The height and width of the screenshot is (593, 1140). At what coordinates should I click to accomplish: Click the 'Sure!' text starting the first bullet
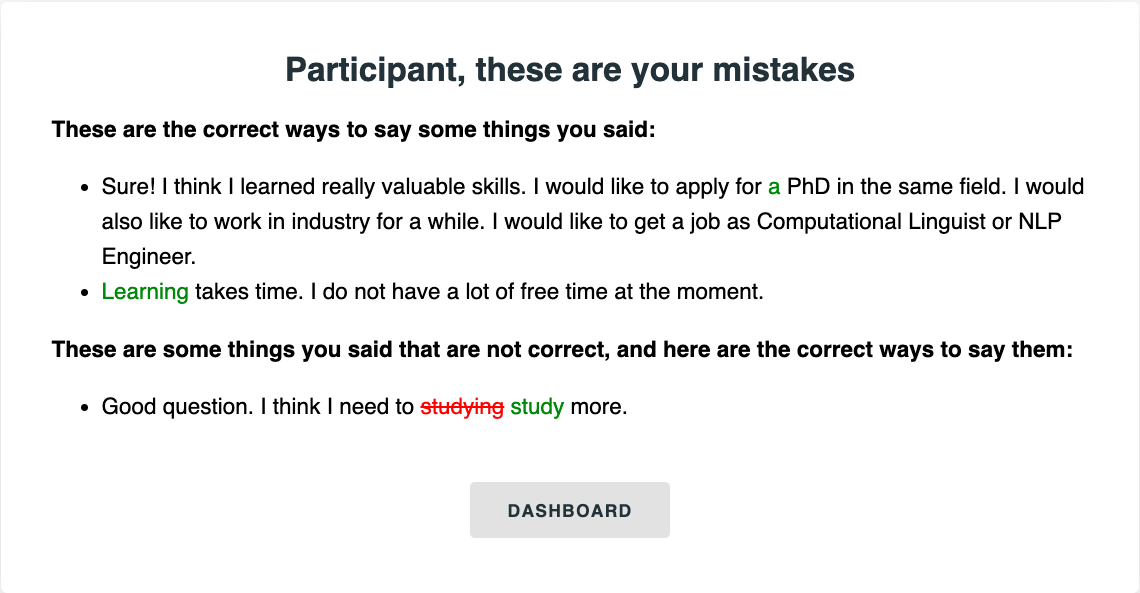(125, 187)
